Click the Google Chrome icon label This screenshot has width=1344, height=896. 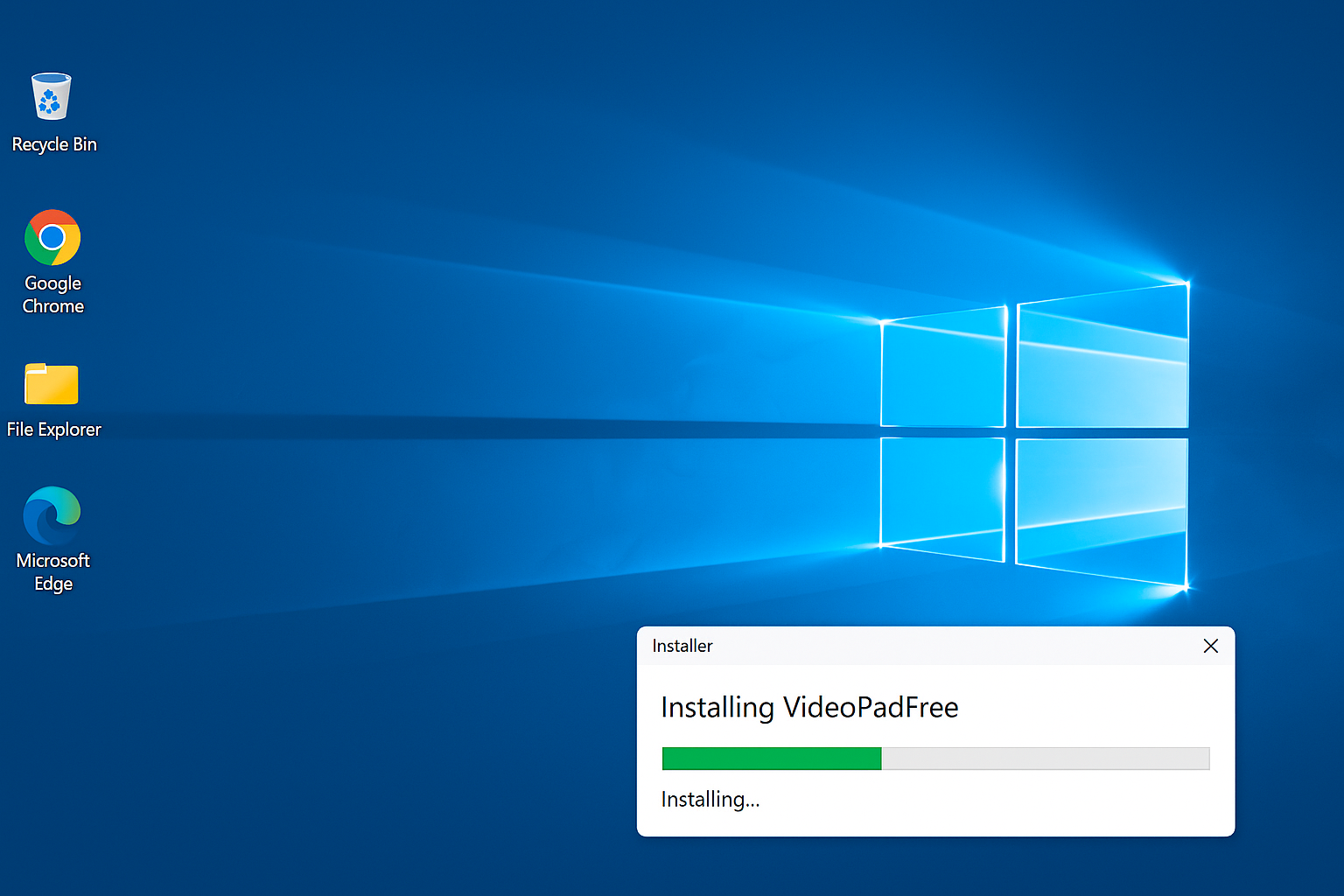[x=52, y=295]
